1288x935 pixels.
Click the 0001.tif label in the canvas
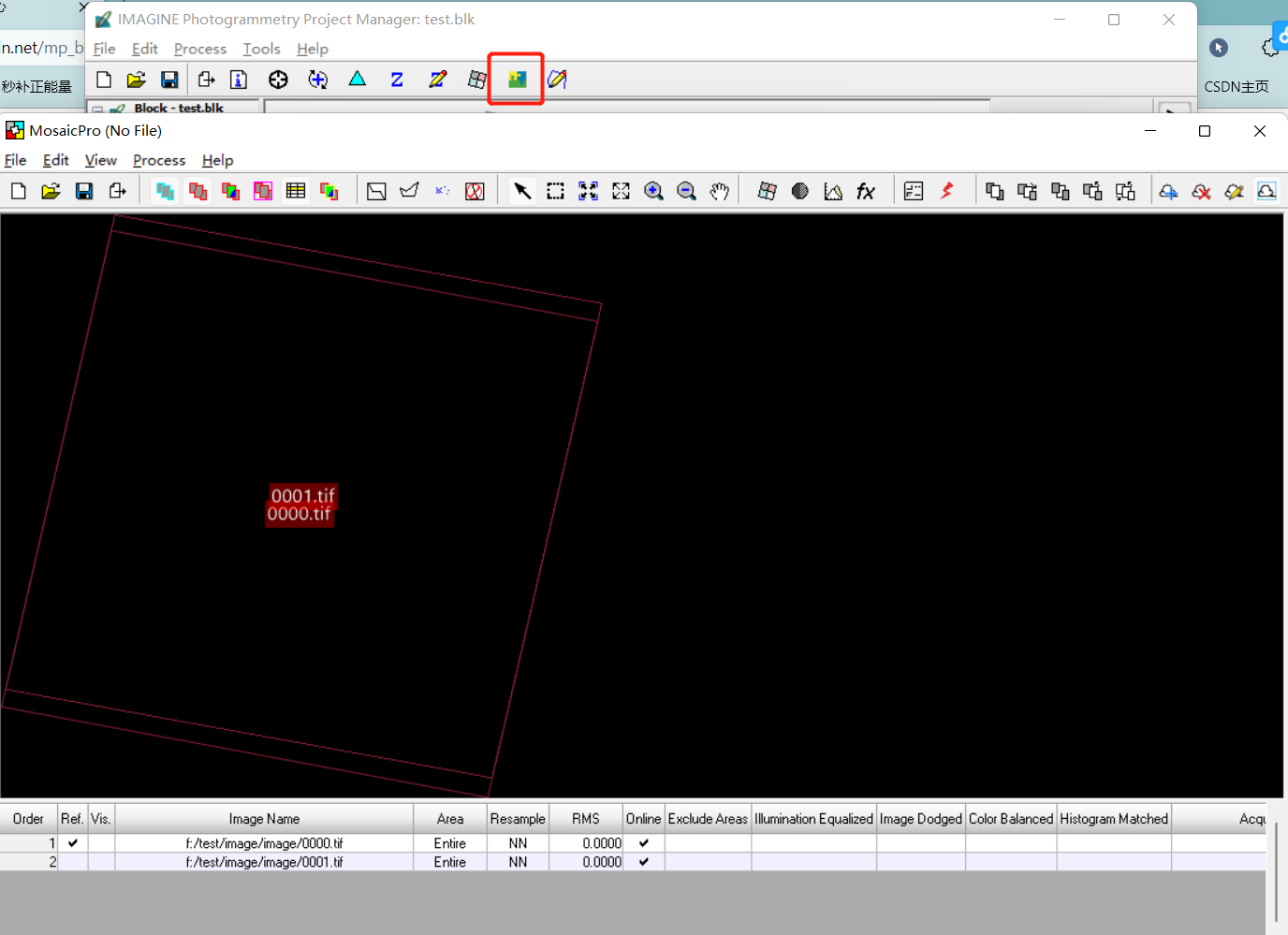[302, 496]
